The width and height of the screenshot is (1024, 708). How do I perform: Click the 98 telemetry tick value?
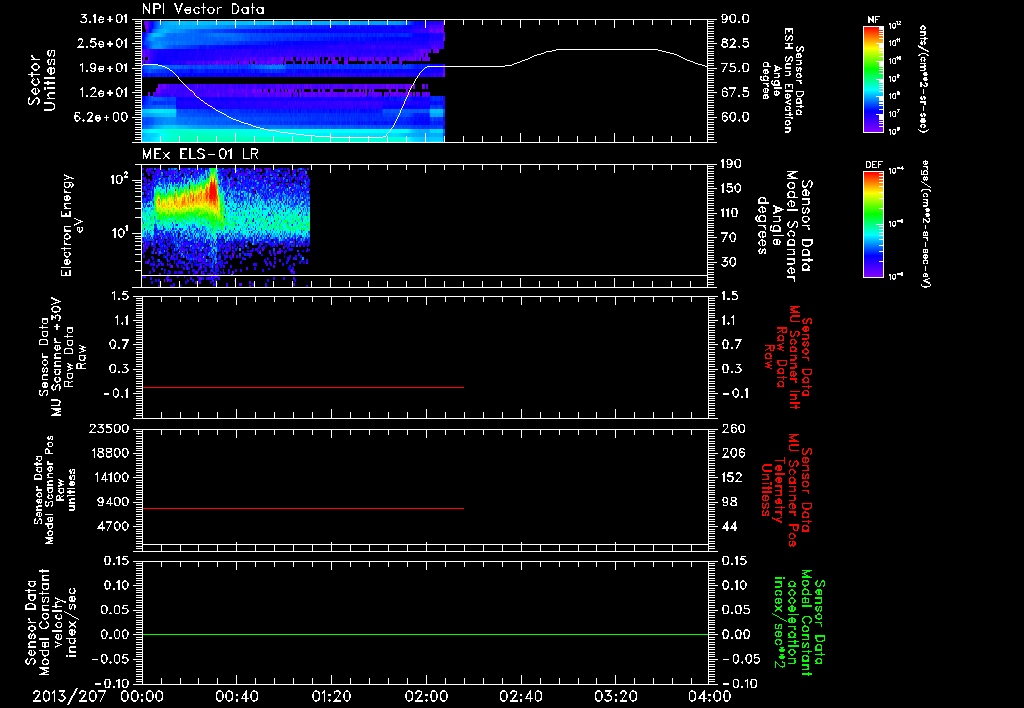(730, 502)
